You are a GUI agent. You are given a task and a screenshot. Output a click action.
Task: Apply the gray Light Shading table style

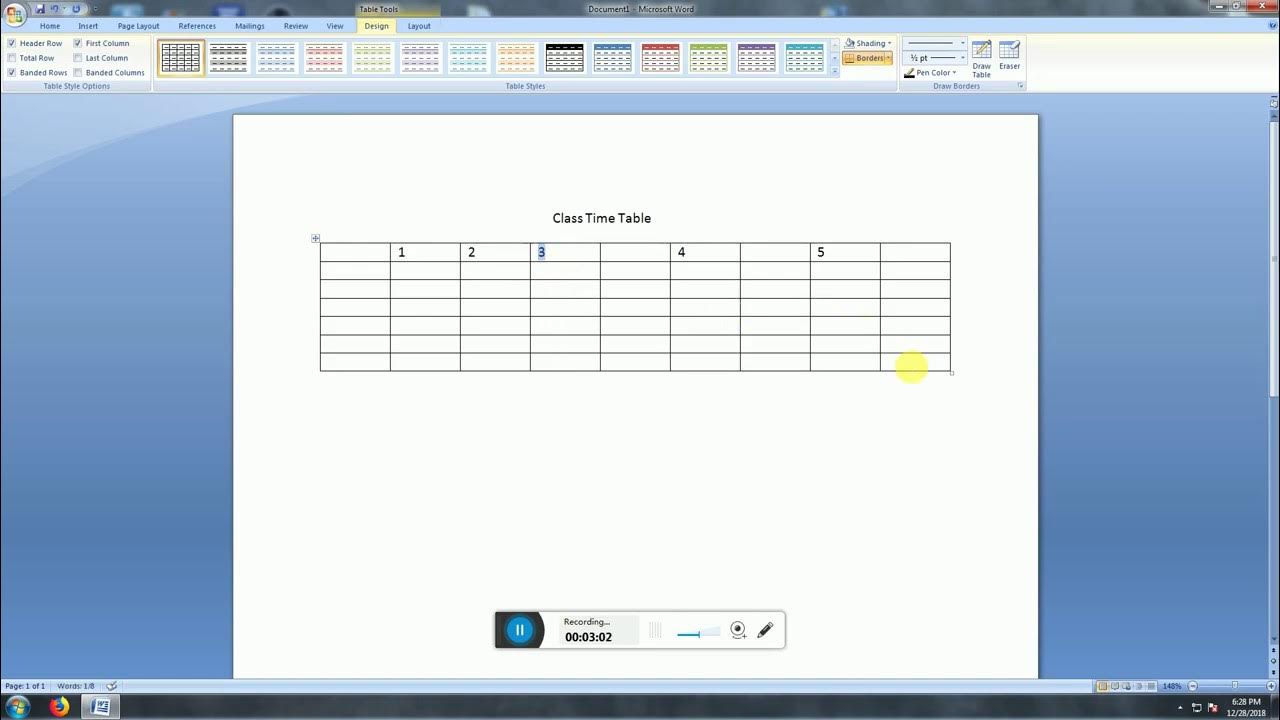(228, 58)
